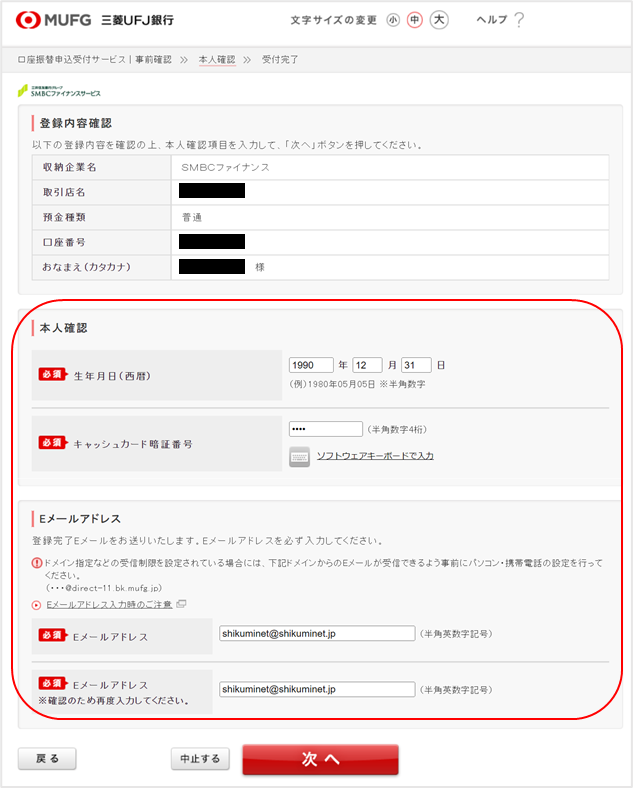
Task: Focus the birth year field showing 1990
Action: coord(310,365)
